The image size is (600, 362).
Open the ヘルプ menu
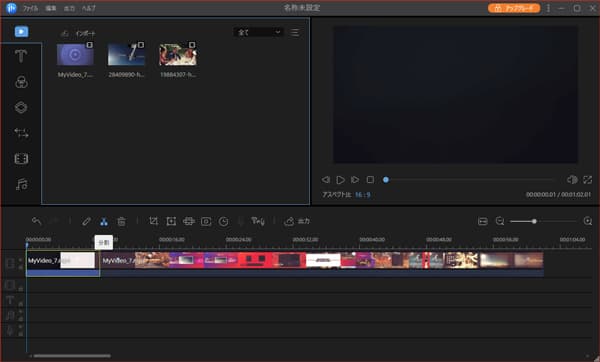tap(89, 8)
